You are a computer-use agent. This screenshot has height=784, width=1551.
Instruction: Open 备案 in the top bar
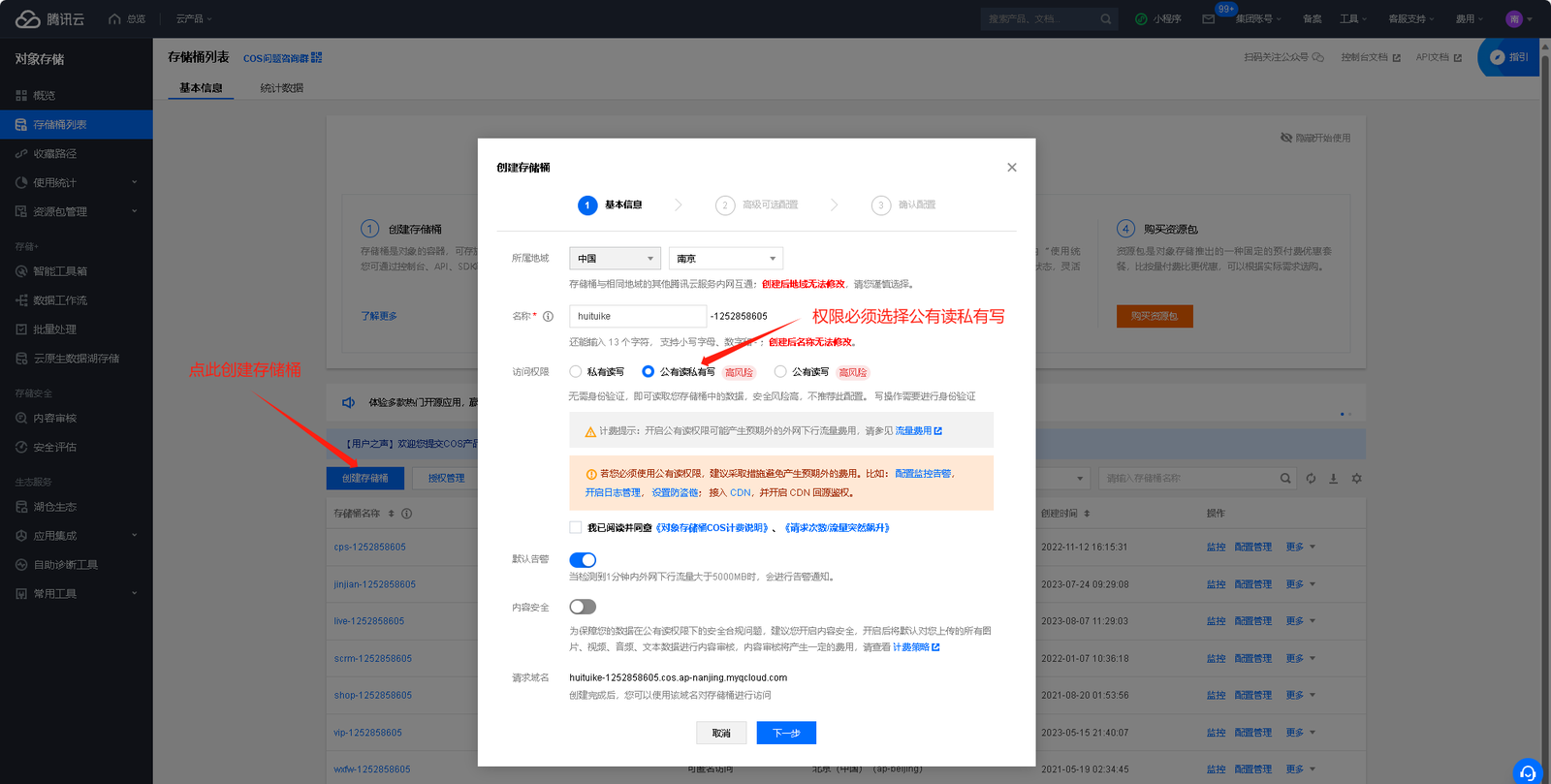[x=1312, y=19]
